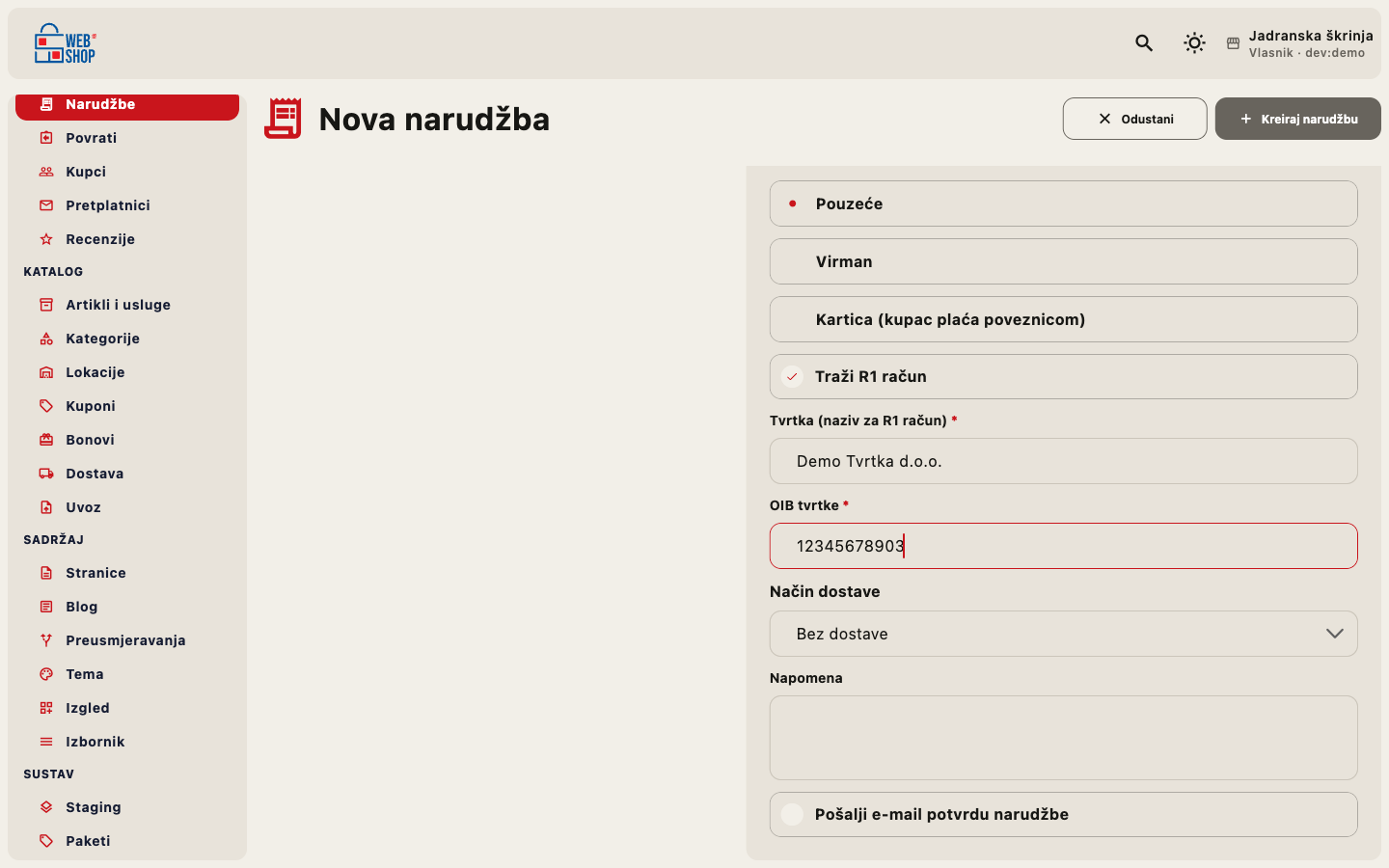The height and width of the screenshot is (868, 1389).
Task: Click the Artikli i usluge box icon
Action: [x=46, y=305]
